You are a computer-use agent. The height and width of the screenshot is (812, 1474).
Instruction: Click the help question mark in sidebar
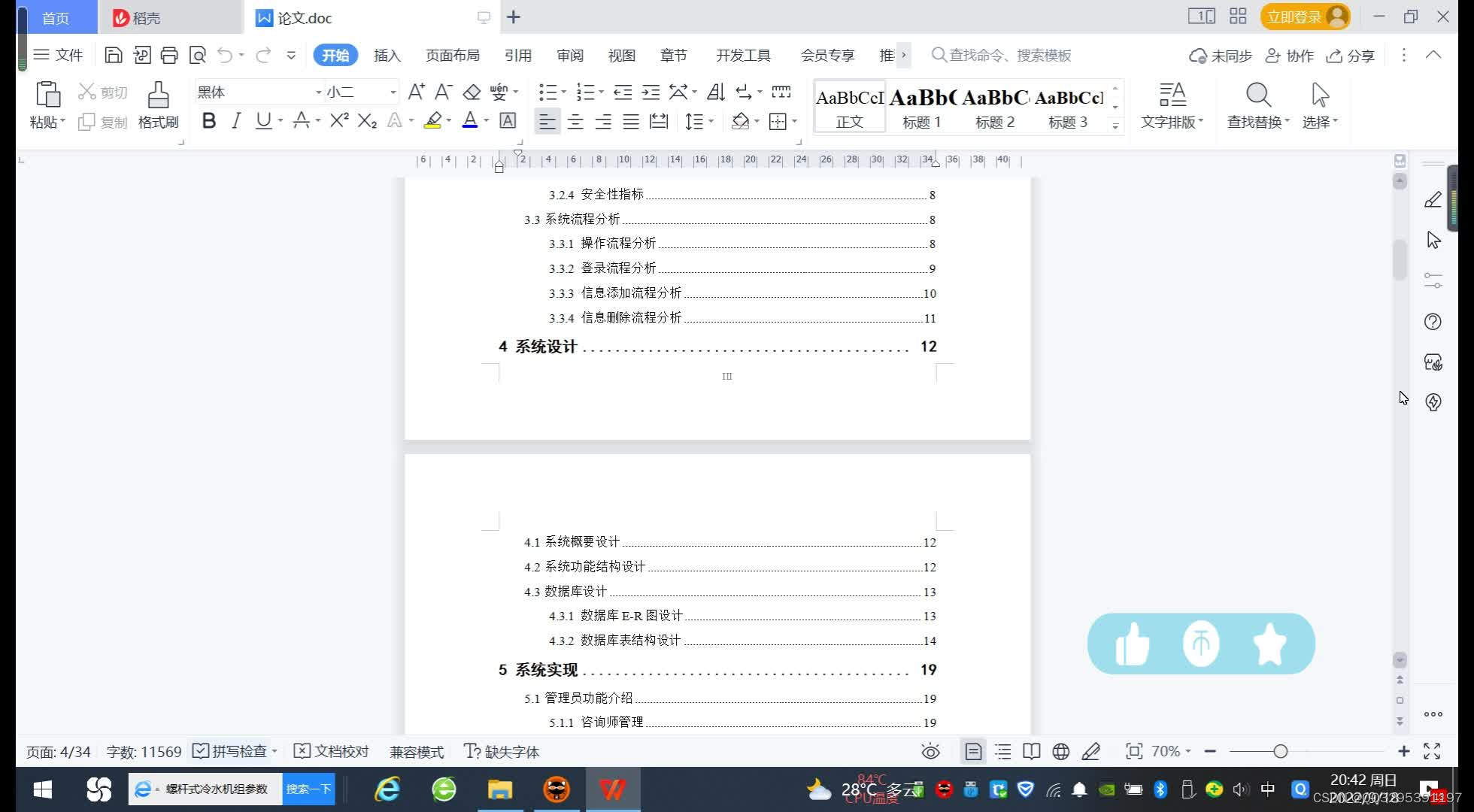click(x=1433, y=322)
